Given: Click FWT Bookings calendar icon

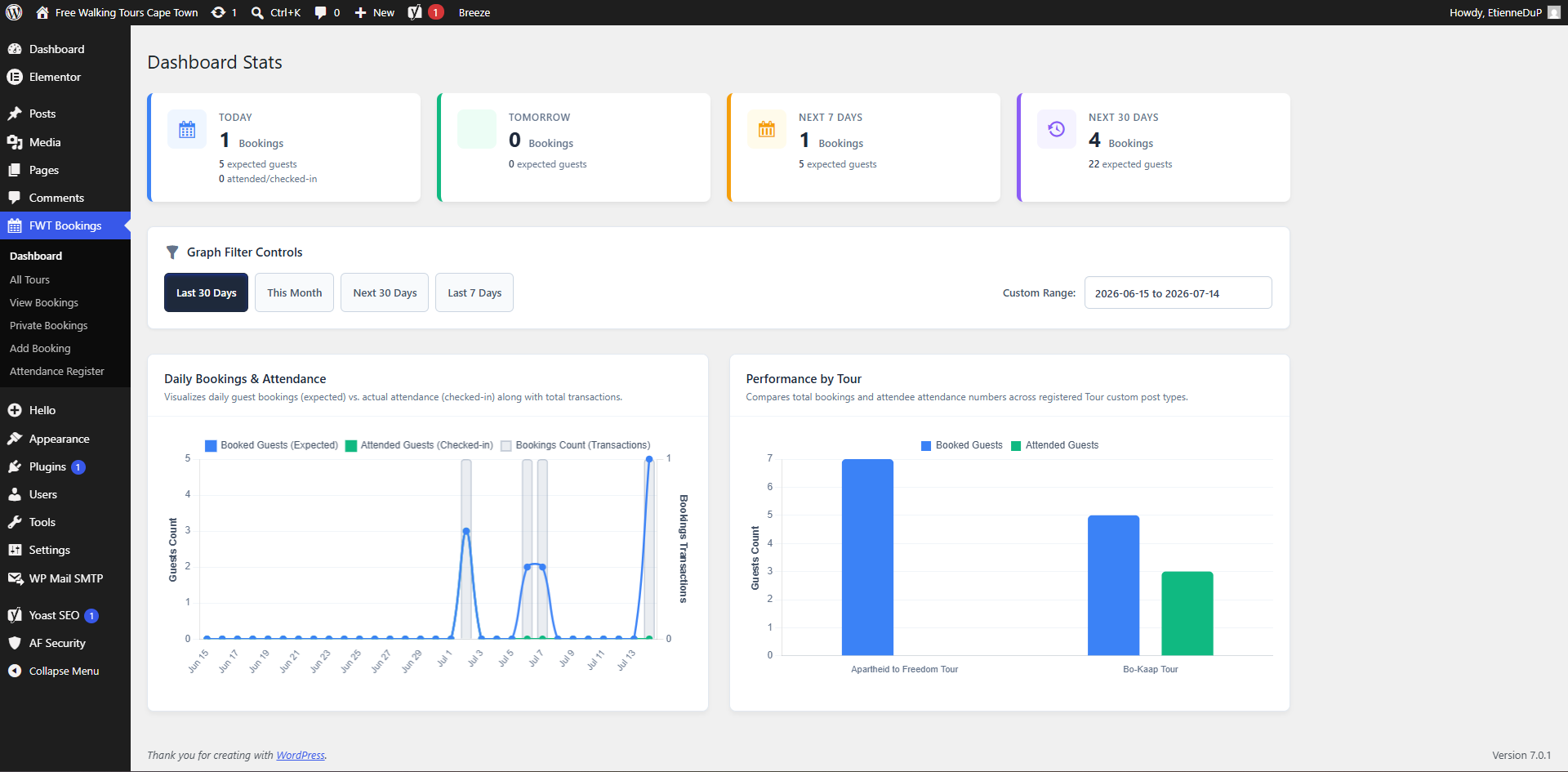Looking at the screenshot, I should (x=15, y=225).
